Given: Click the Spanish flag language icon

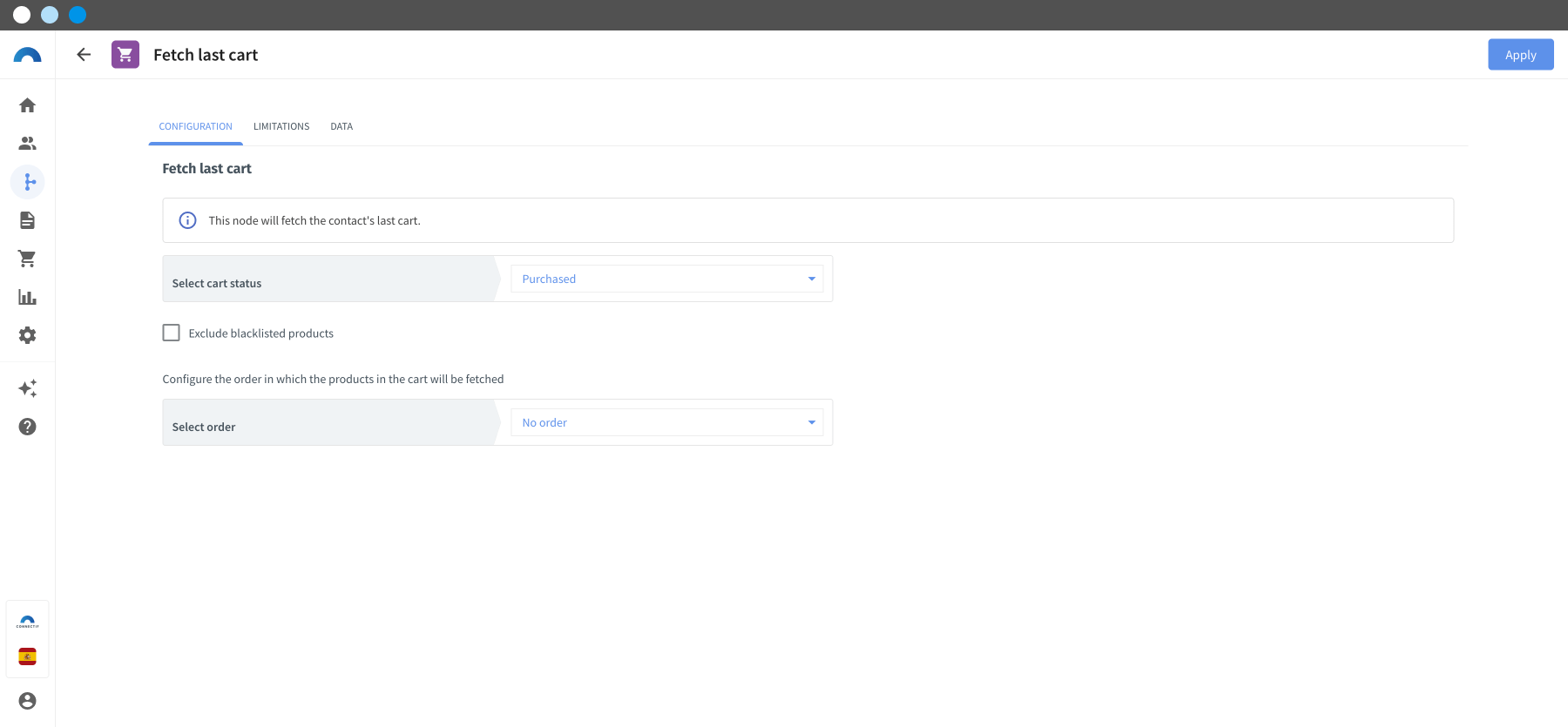Looking at the screenshot, I should [x=27, y=656].
